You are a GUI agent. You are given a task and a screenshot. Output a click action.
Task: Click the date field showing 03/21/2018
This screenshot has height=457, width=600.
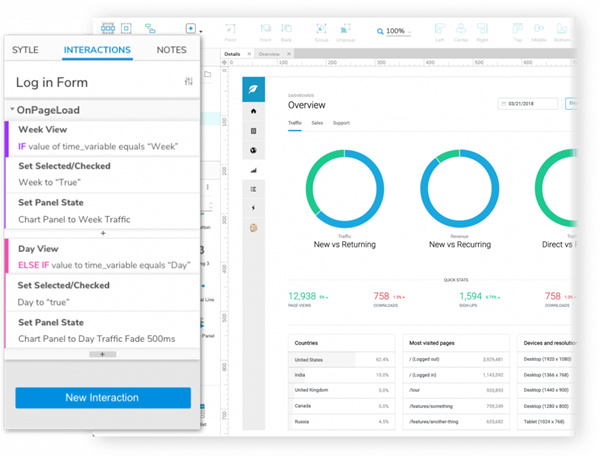(x=528, y=103)
